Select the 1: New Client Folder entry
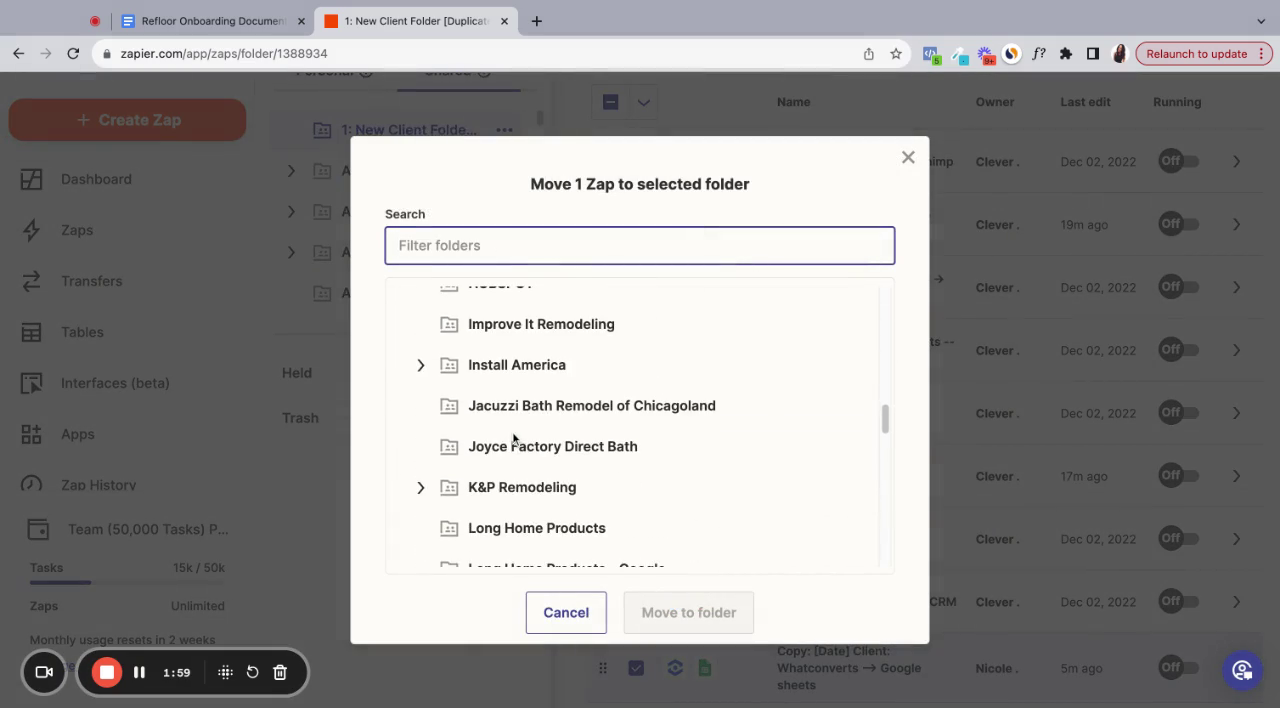The height and width of the screenshot is (708, 1280). (x=409, y=130)
